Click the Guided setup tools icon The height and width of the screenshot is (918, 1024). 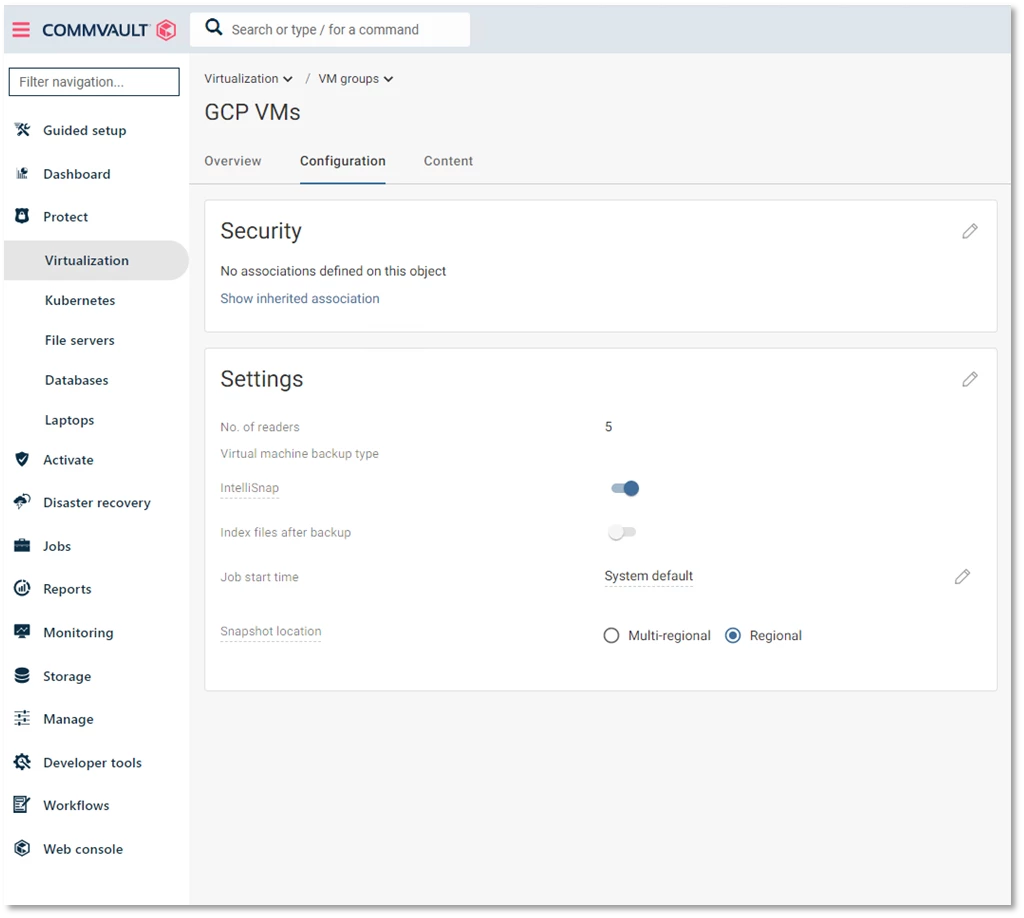tap(22, 129)
